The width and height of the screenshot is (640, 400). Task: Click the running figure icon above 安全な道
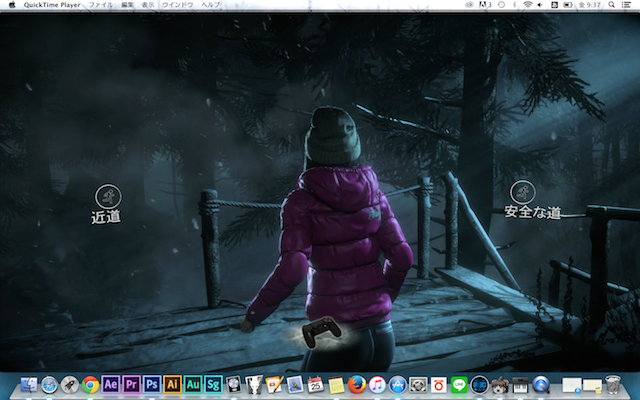522,192
